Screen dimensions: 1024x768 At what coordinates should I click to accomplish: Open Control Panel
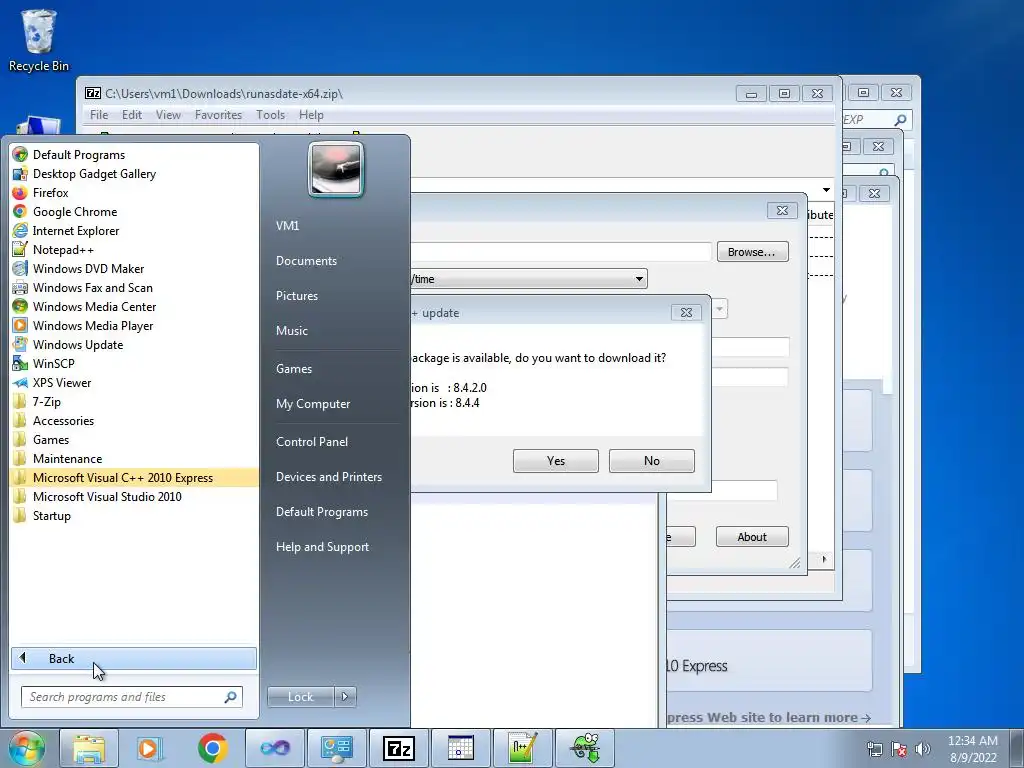click(312, 441)
